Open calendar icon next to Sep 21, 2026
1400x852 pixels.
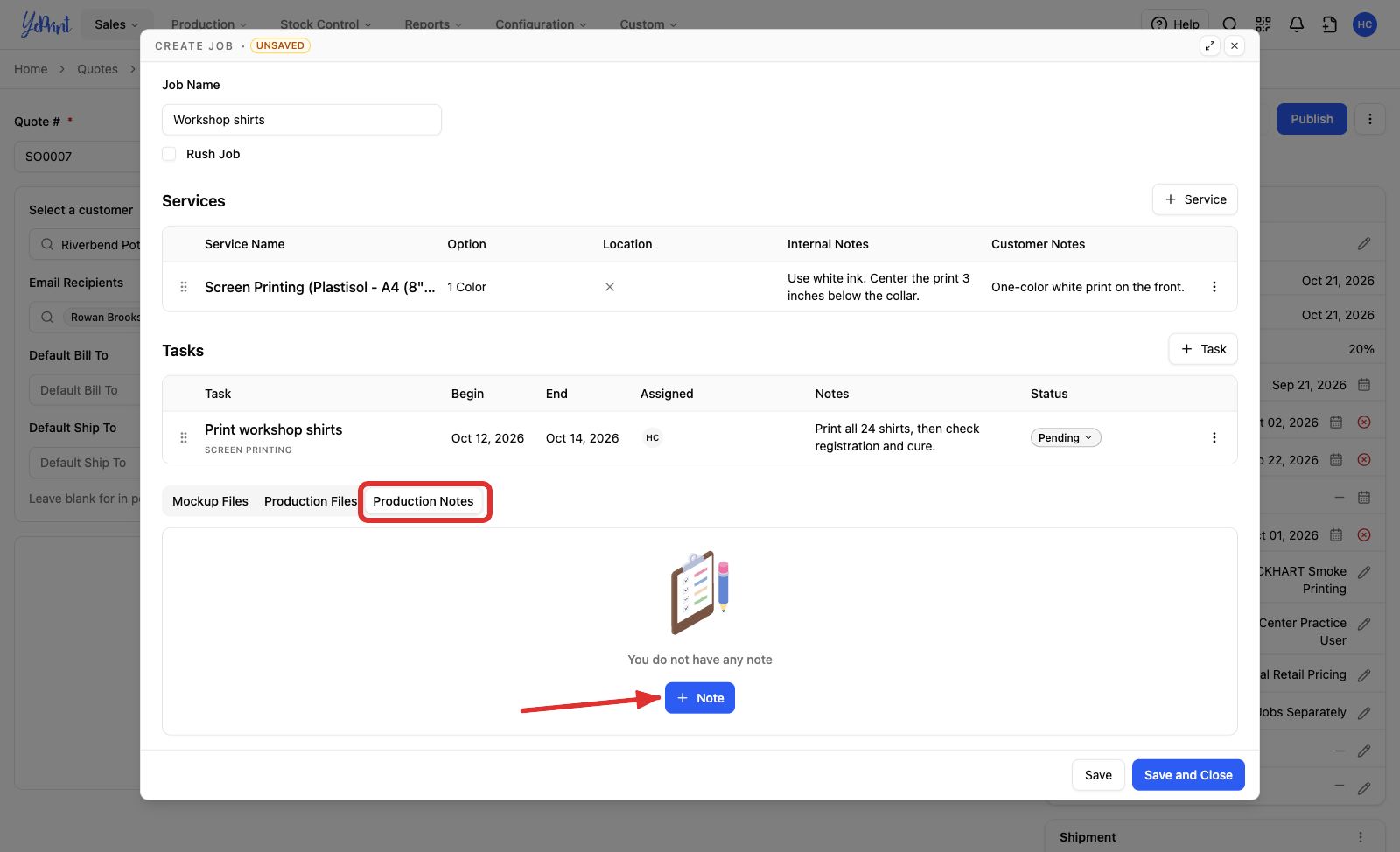(x=1364, y=385)
